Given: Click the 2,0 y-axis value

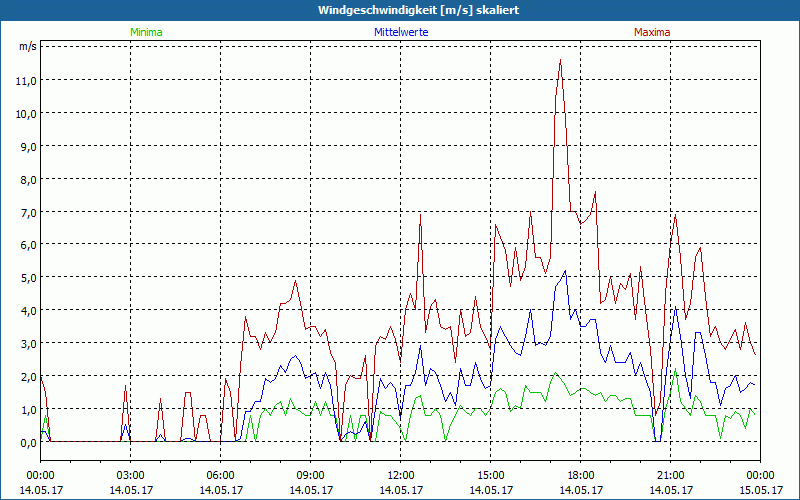Looking at the screenshot, I should [29, 377].
